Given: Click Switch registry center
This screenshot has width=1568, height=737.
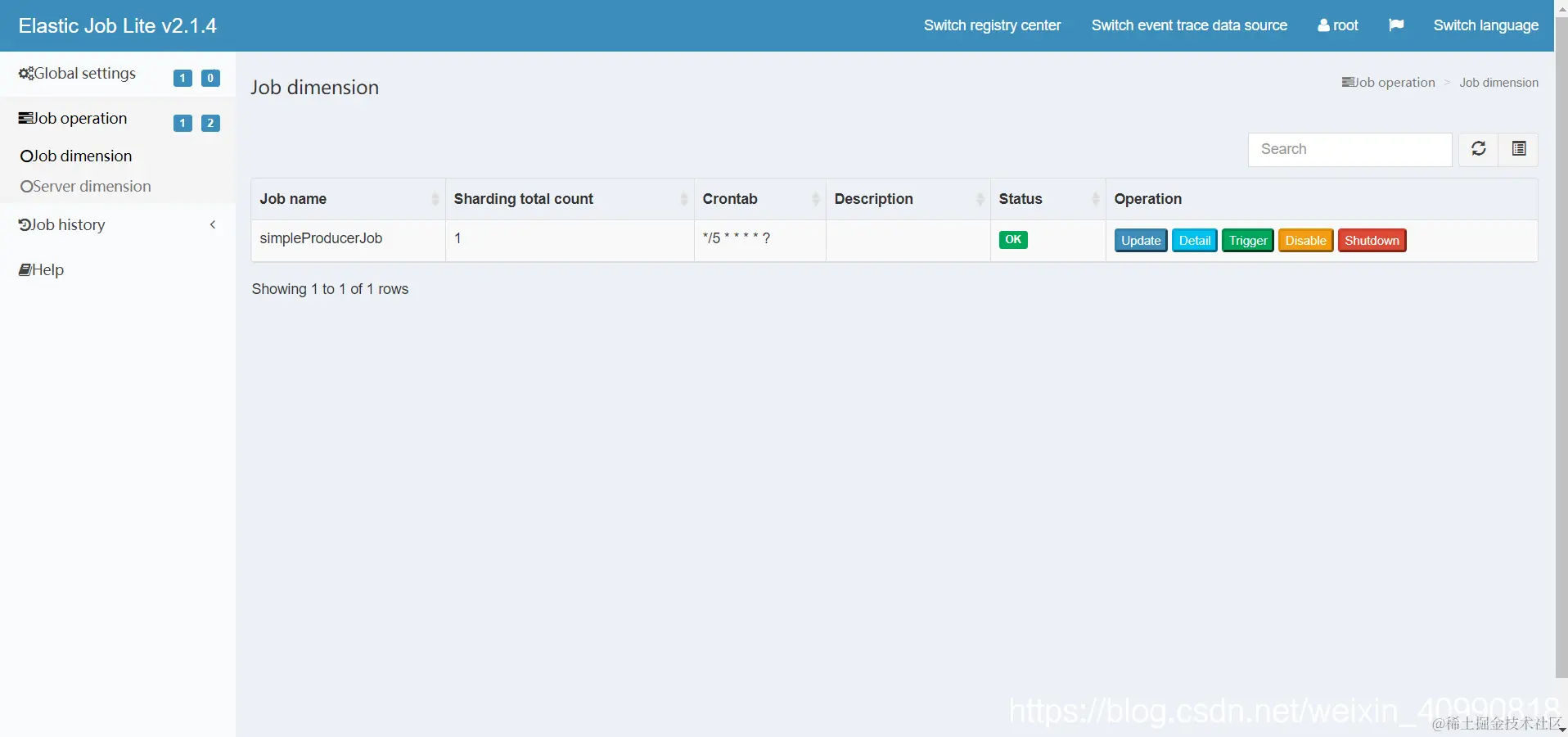Looking at the screenshot, I should click(992, 25).
